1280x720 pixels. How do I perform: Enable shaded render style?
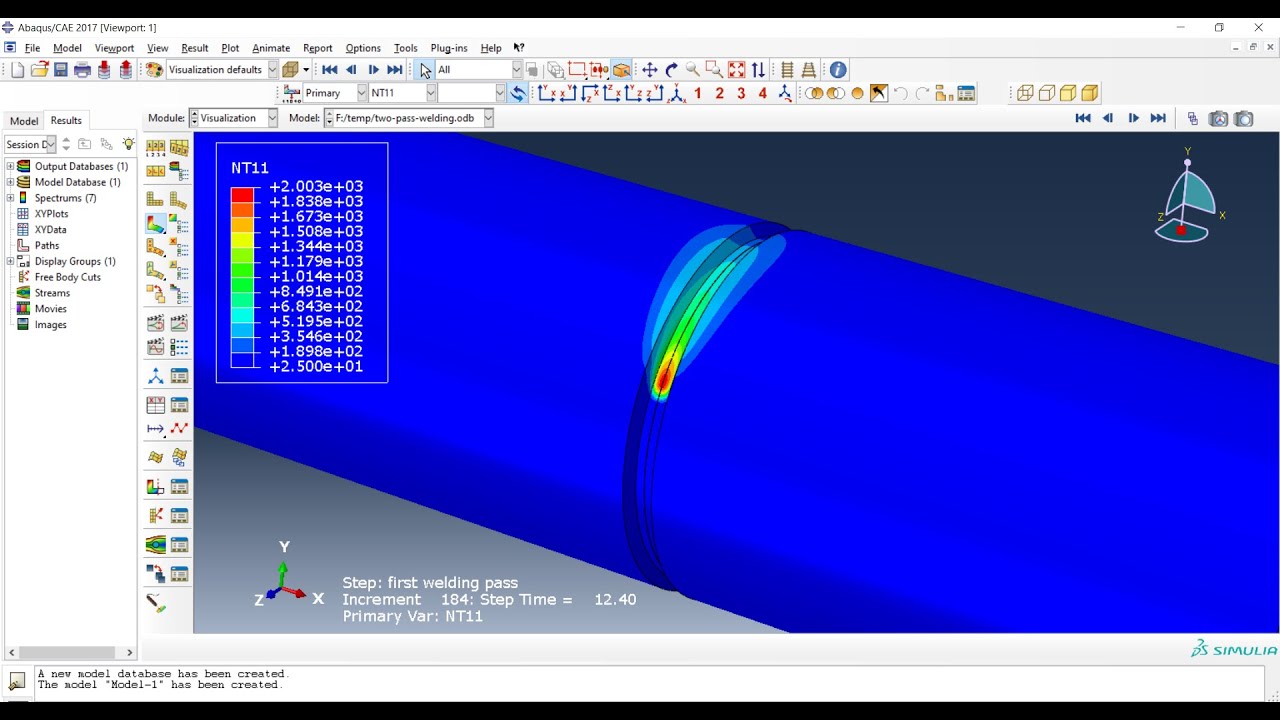click(1090, 93)
